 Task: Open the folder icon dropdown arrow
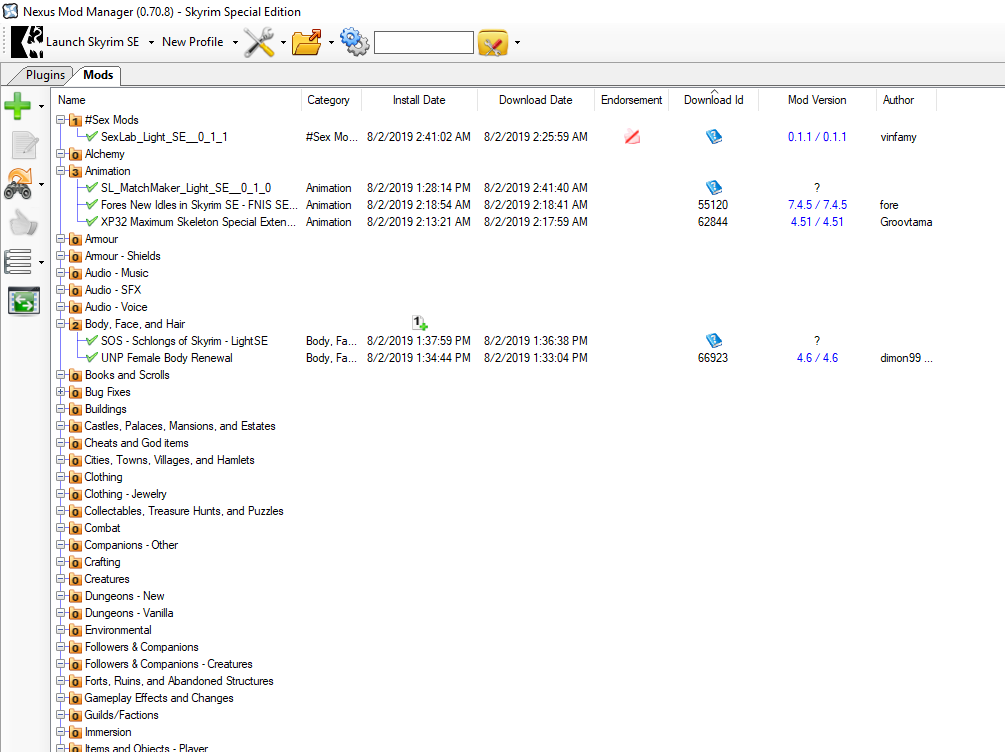[331, 42]
